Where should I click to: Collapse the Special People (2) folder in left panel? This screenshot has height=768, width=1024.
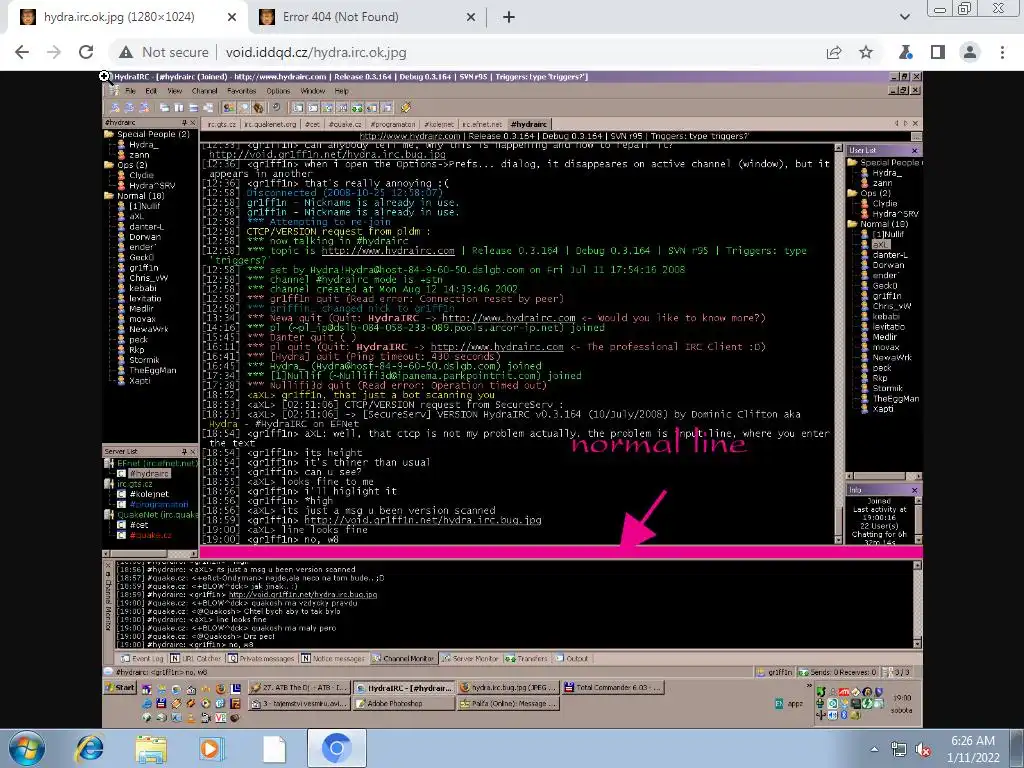(x=109, y=135)
